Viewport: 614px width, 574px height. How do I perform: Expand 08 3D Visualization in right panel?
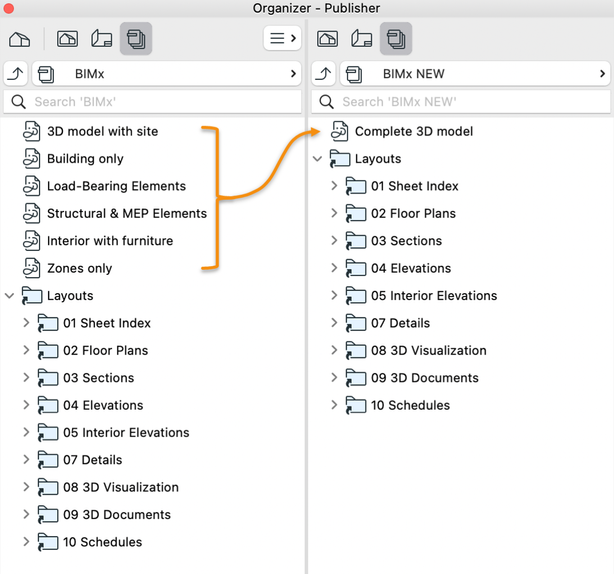tap(334, 350)
